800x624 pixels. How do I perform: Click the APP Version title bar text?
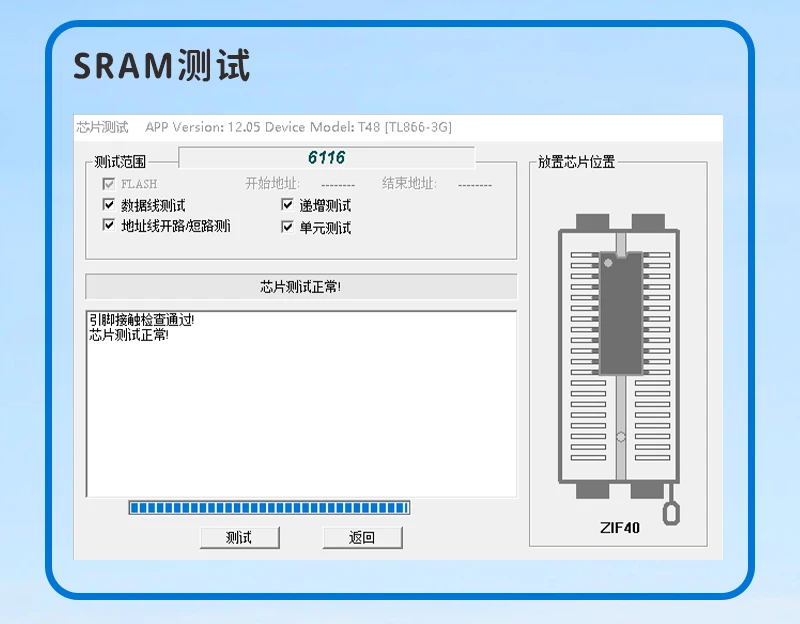[298, 127]
